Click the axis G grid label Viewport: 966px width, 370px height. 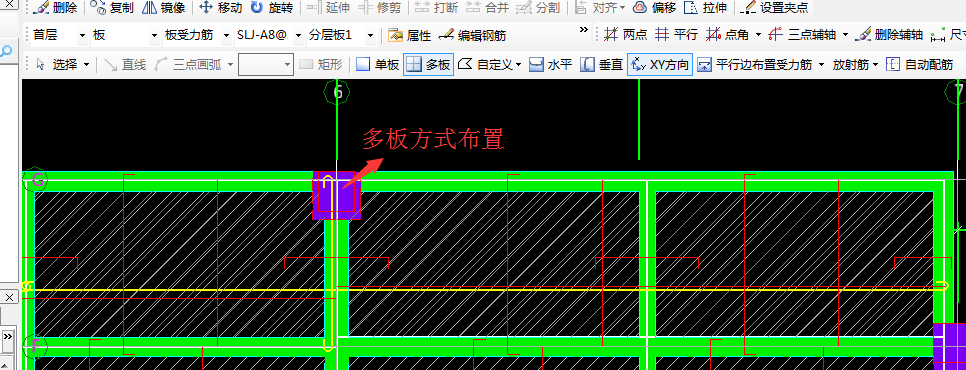pos(36,180)
